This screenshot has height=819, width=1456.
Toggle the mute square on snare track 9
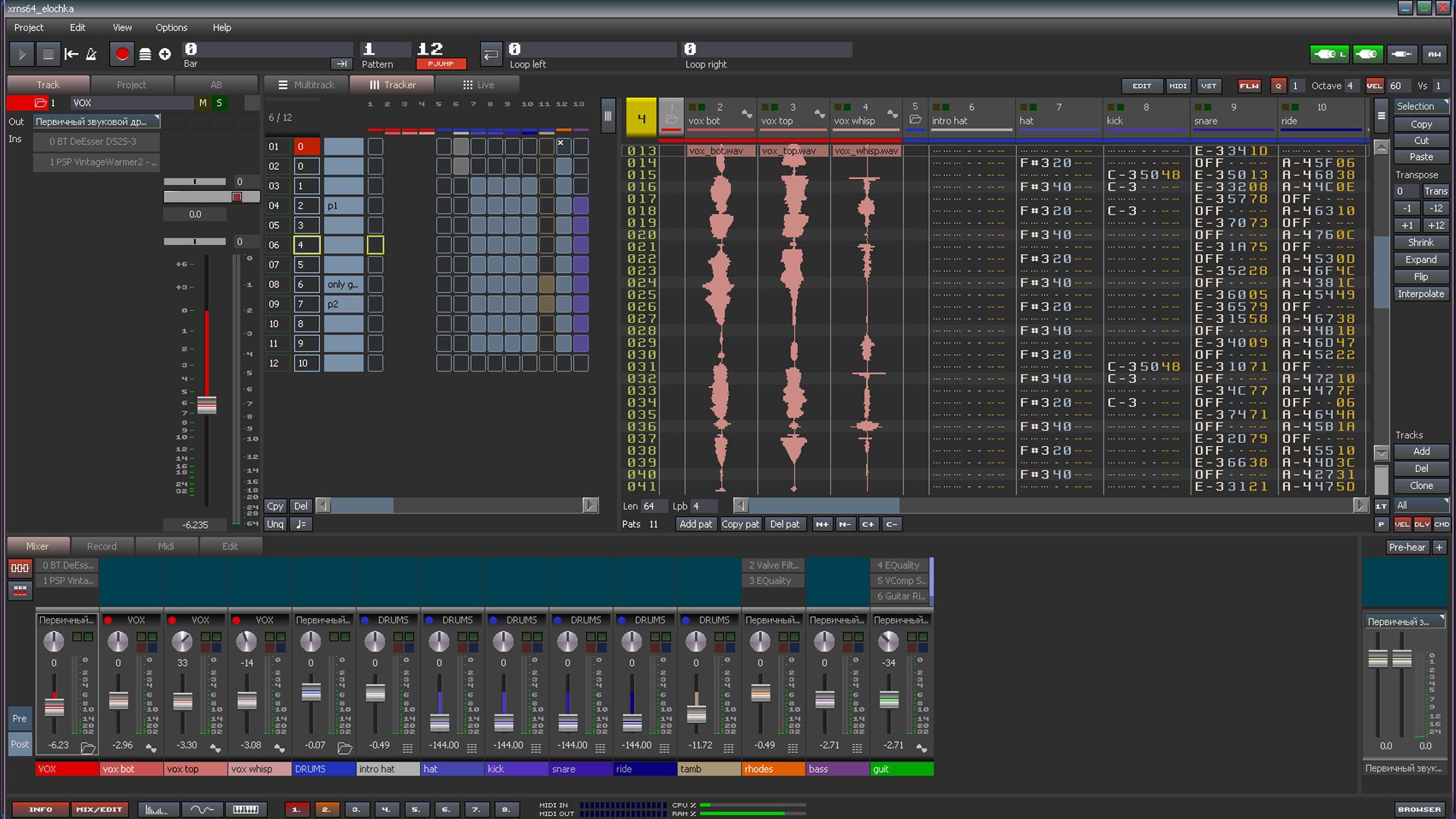(x=1197, y=107)
